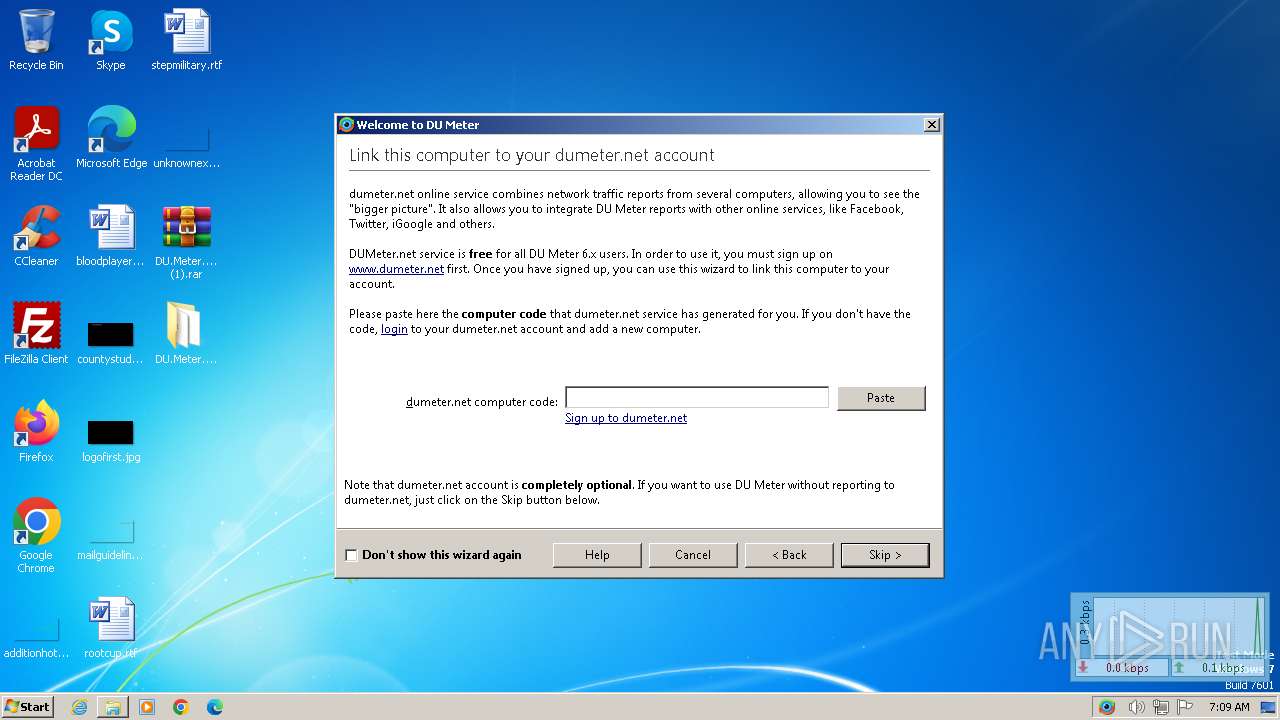The image size is (1280, 720).
Task: Select bloodplayer document icon
Action: [111, 236]
